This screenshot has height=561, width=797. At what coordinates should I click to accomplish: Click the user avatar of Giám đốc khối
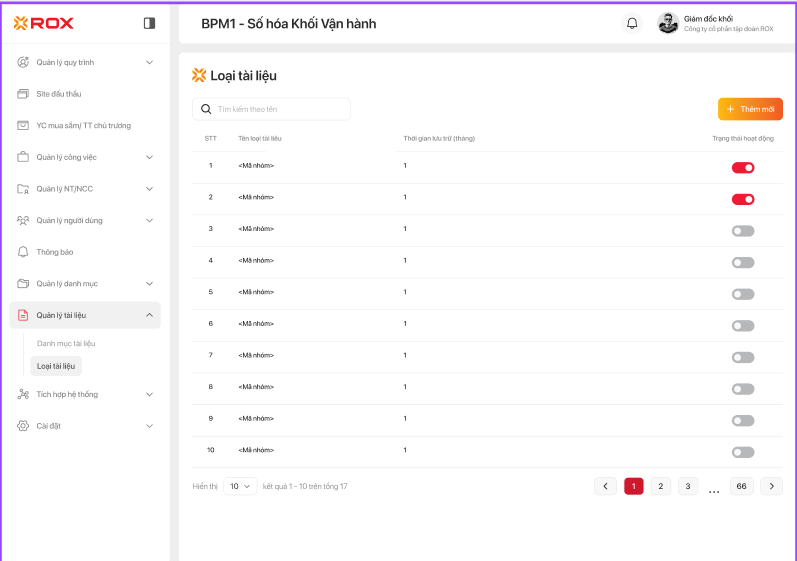pos(667,23)
